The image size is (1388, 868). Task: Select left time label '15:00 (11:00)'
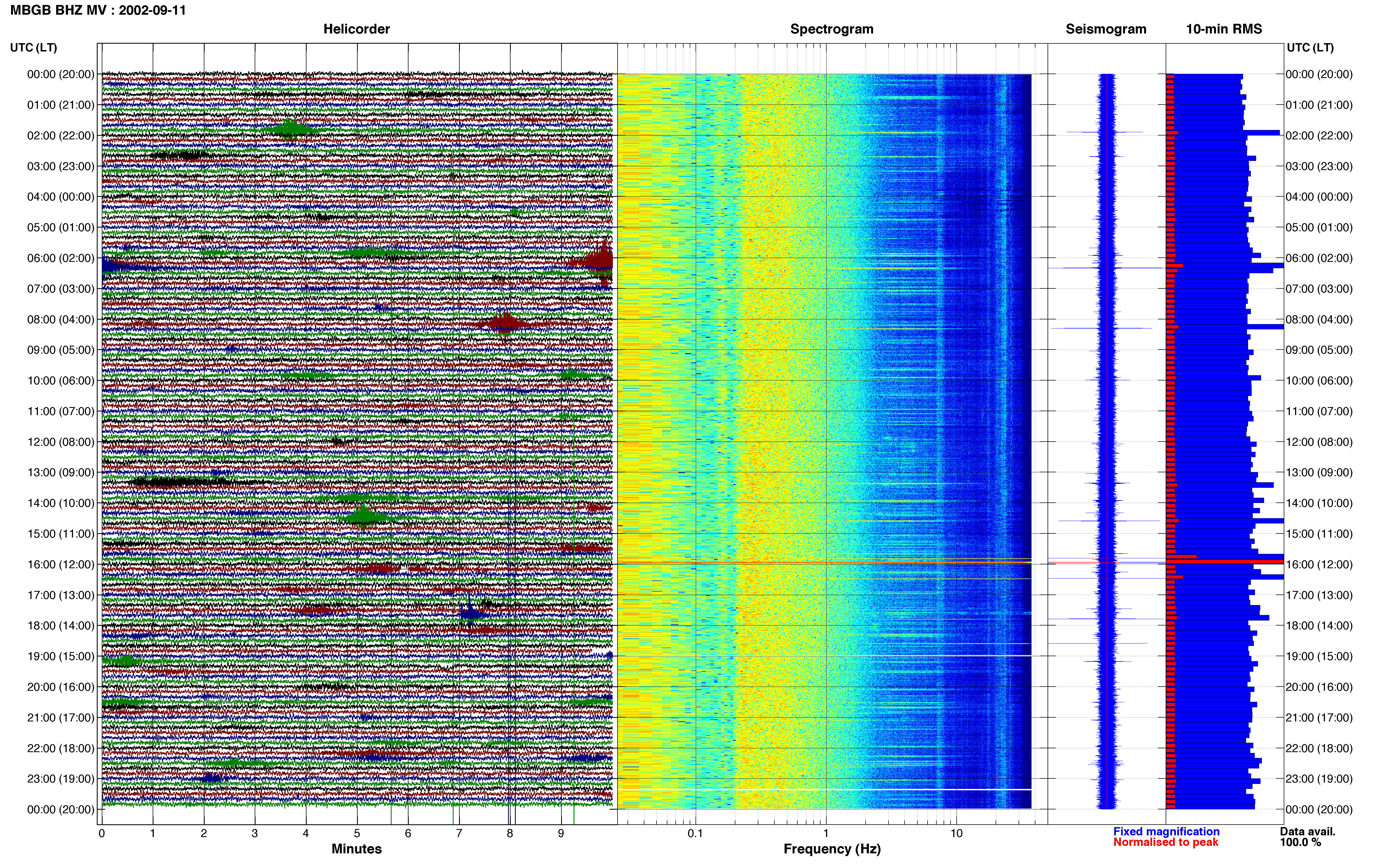coord(61,534)
